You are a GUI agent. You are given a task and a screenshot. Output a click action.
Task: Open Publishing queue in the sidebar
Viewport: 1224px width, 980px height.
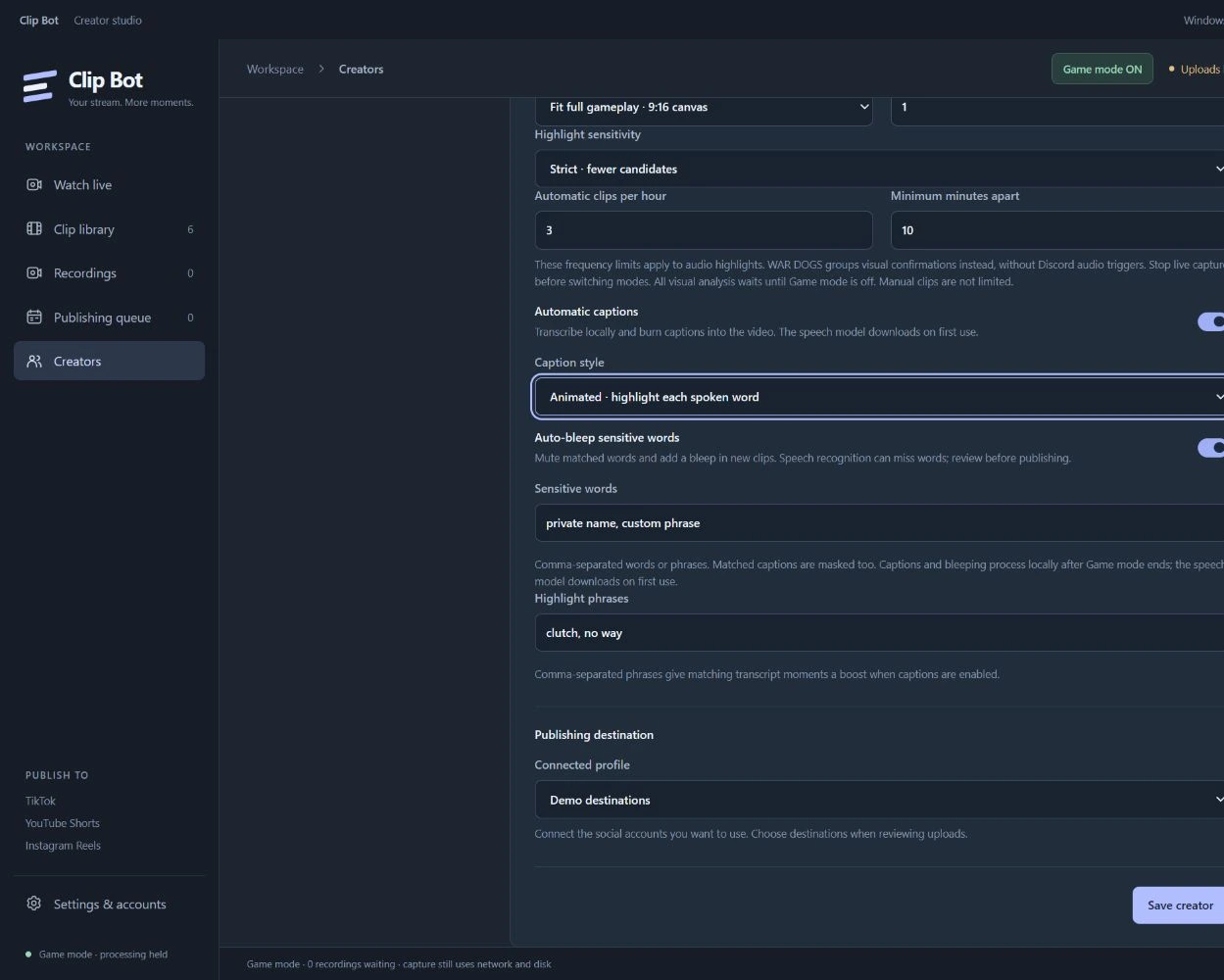(x=109, y=317)
